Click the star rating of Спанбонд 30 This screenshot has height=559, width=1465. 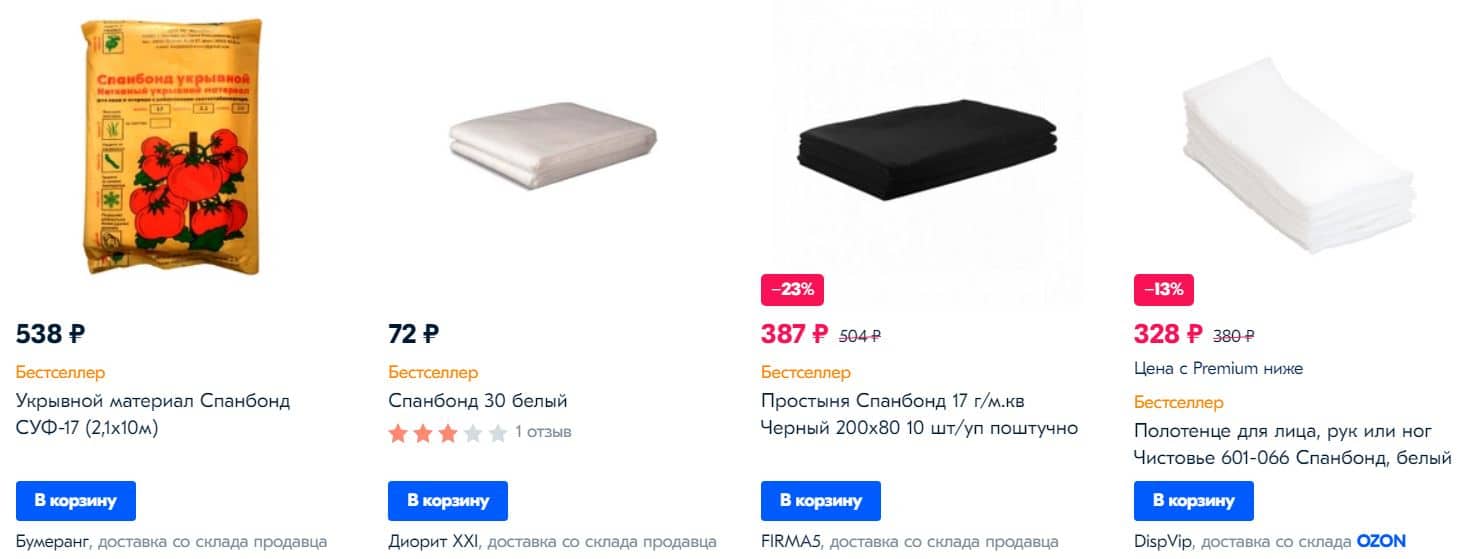tap(448, 433)
